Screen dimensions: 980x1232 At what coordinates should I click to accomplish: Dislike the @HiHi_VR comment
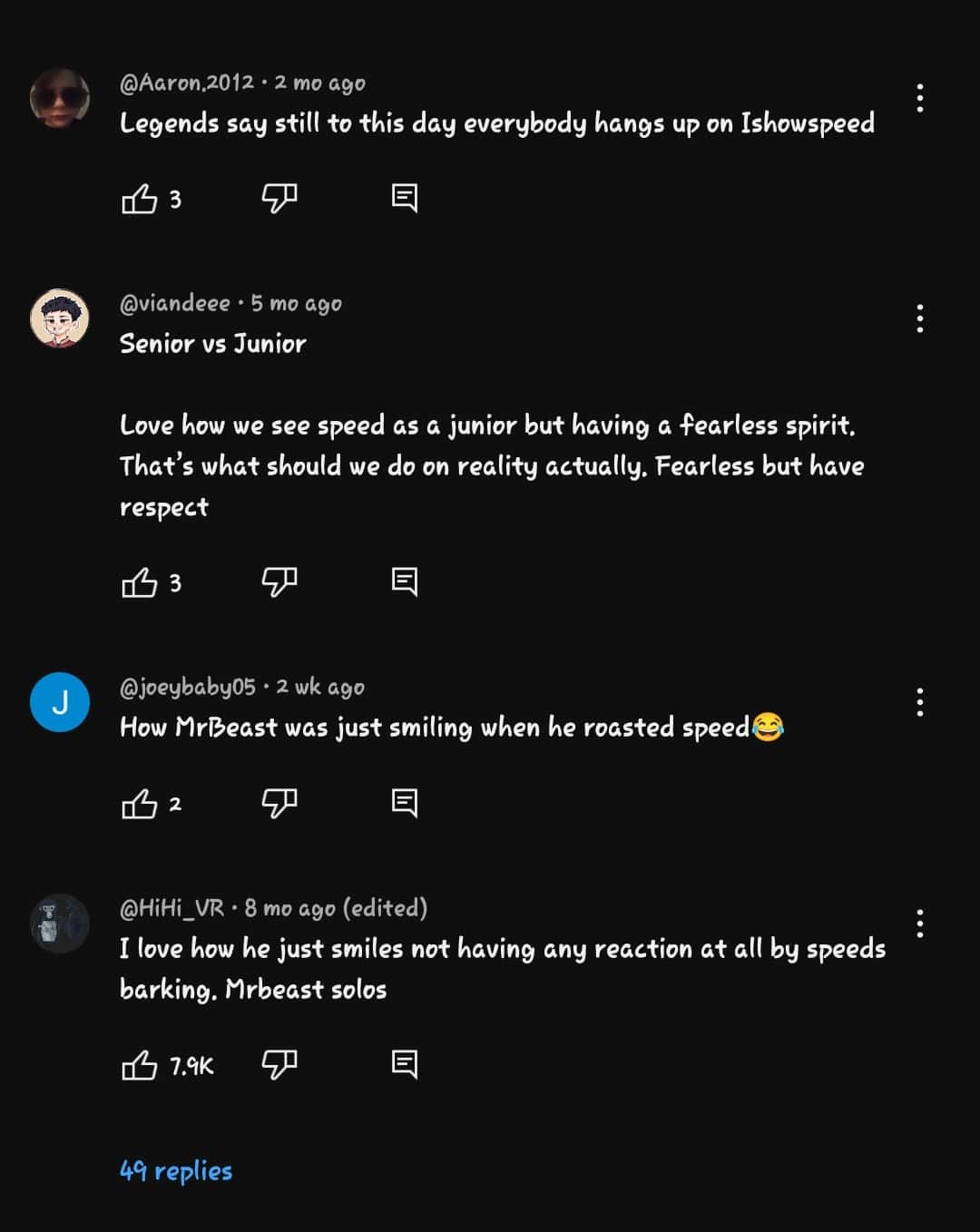tap(279, 1066)
